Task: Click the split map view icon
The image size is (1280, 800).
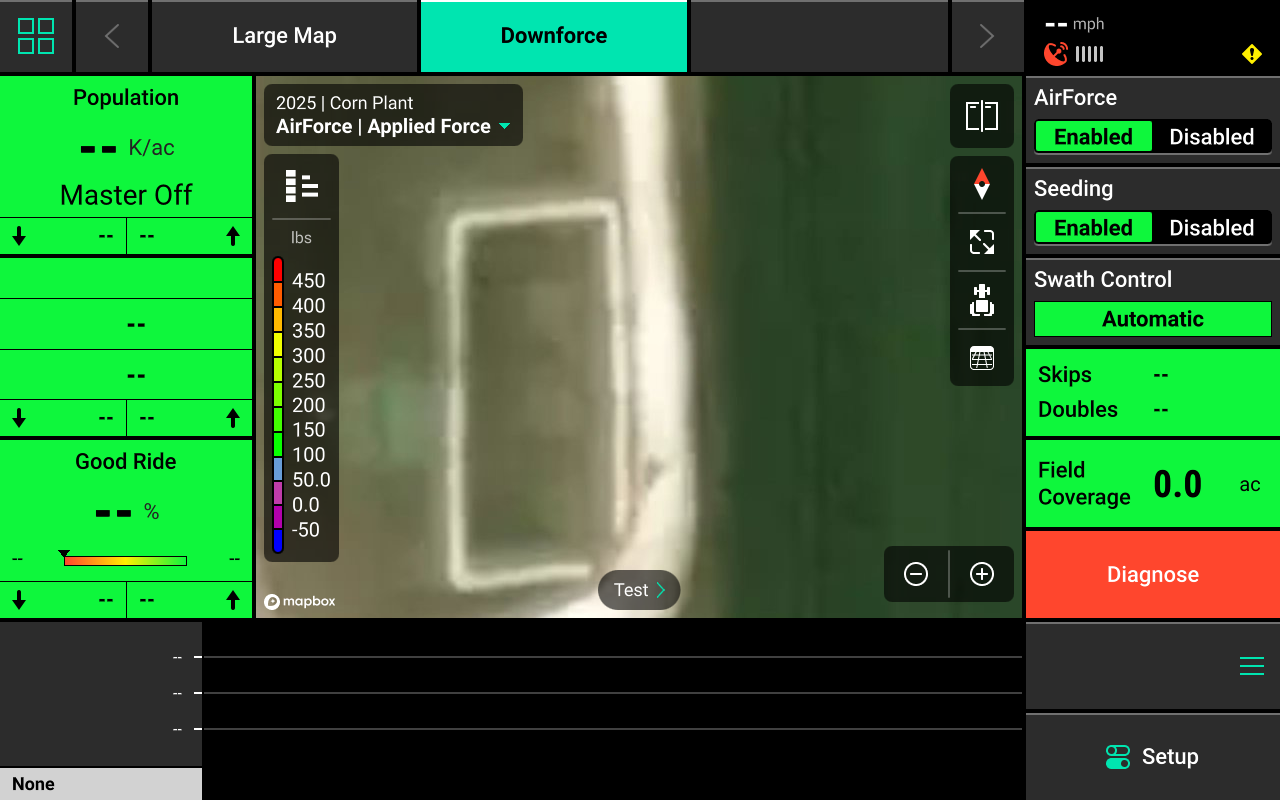Action: tap(981, 116)
